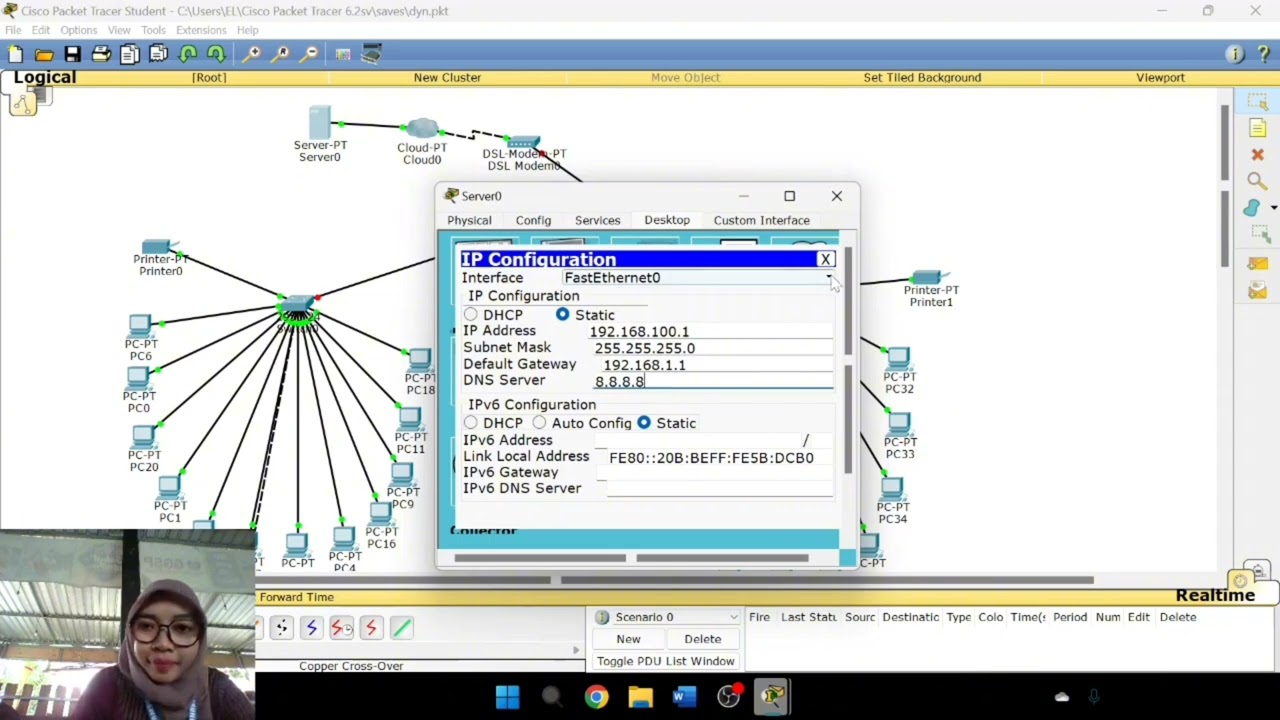Undo the last action
The width and height of the screenshot is (1280, 720).
(x=187, y=54)
